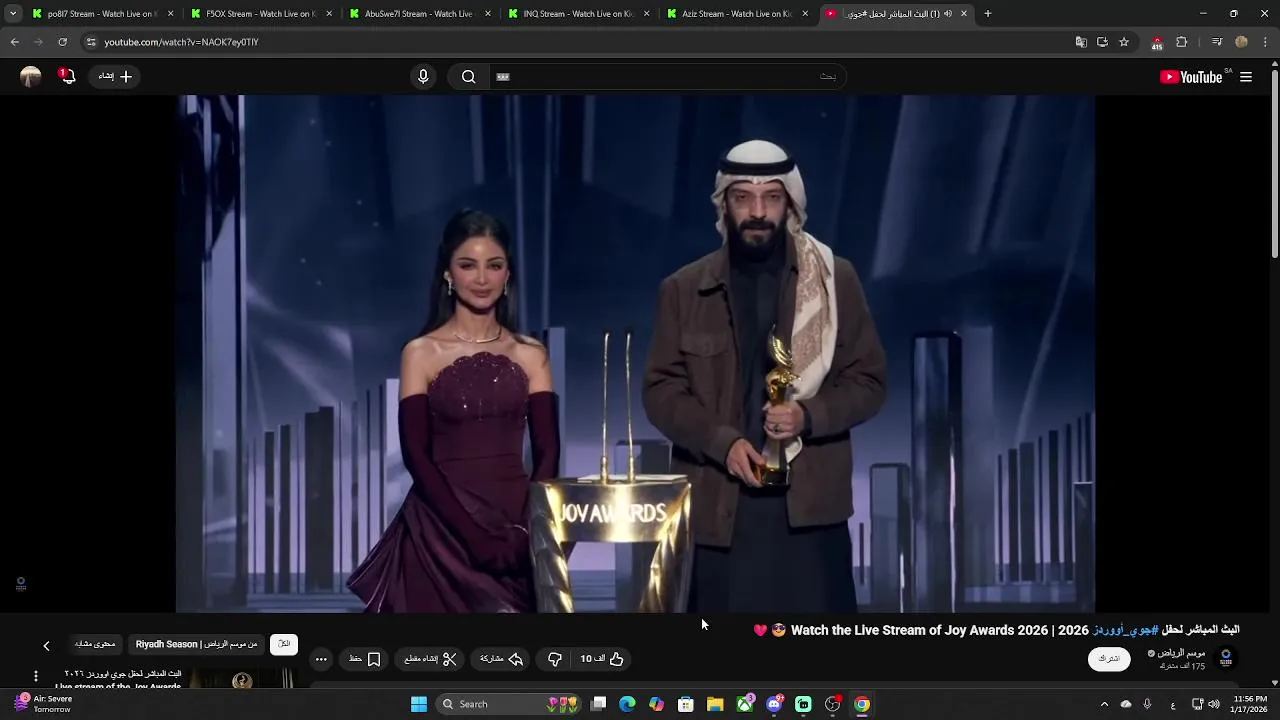Open the Windows Start menu

tap(419, 704)
